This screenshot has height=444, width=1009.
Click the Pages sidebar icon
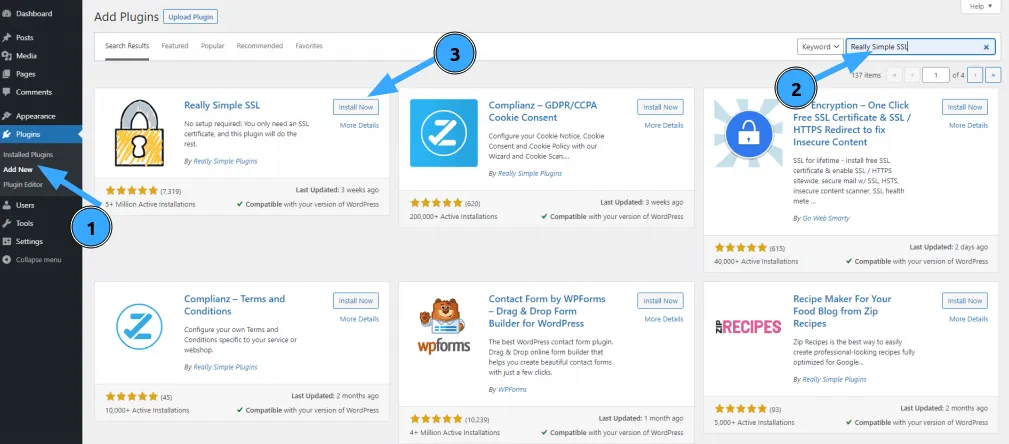click(x=6, y=74)
